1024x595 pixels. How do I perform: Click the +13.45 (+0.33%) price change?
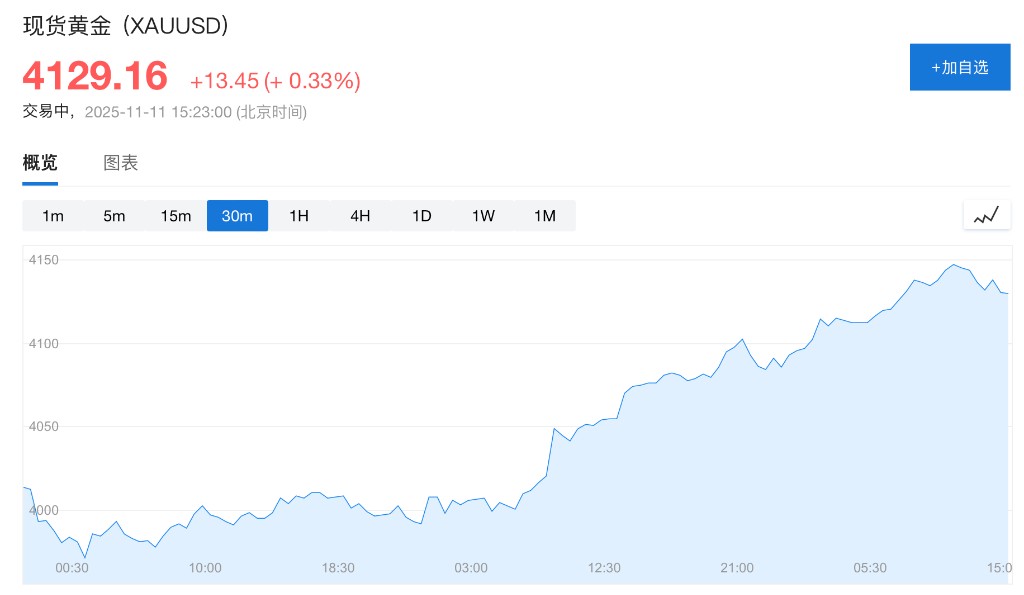(275, 81)
